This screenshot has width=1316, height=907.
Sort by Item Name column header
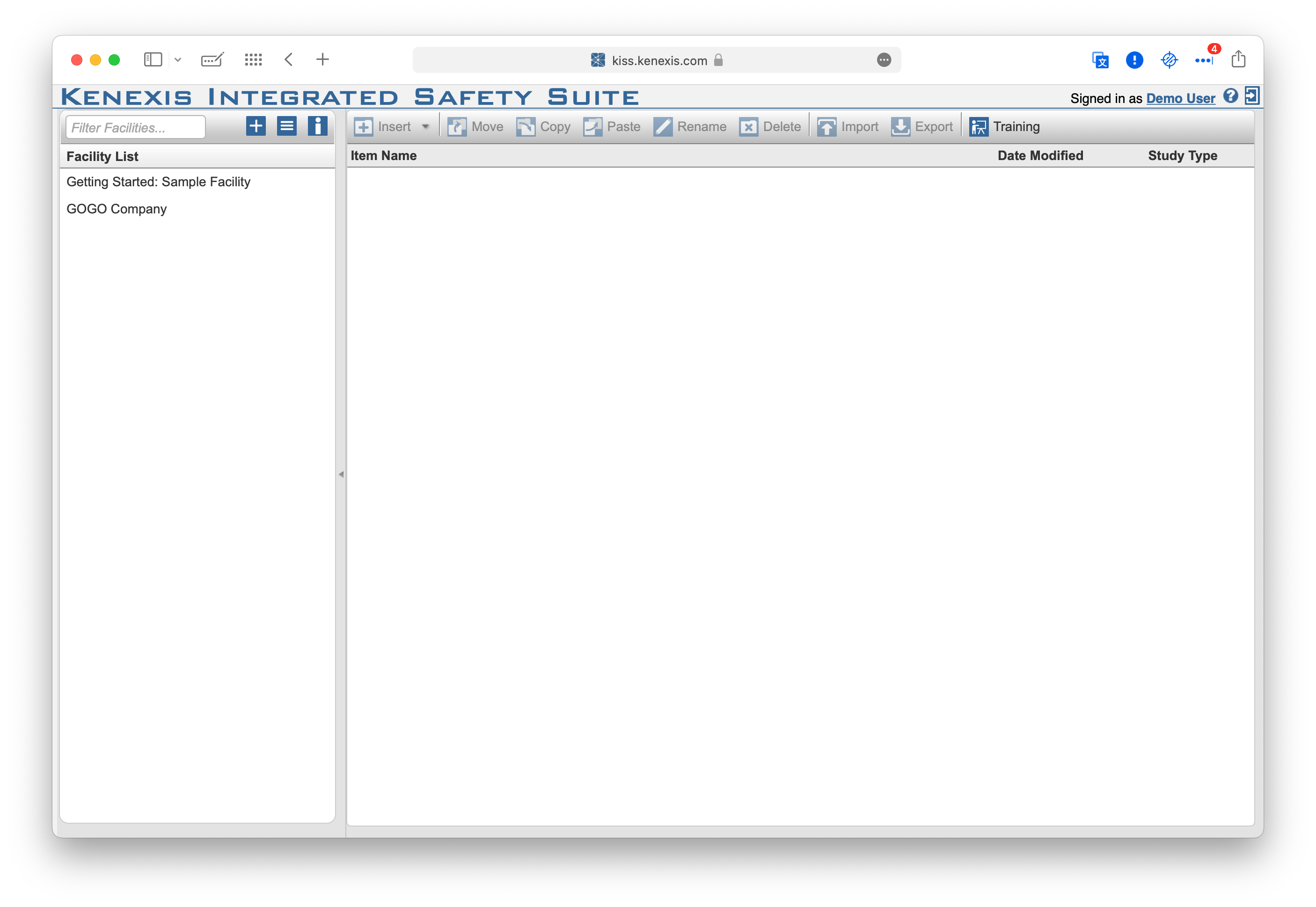384,156
